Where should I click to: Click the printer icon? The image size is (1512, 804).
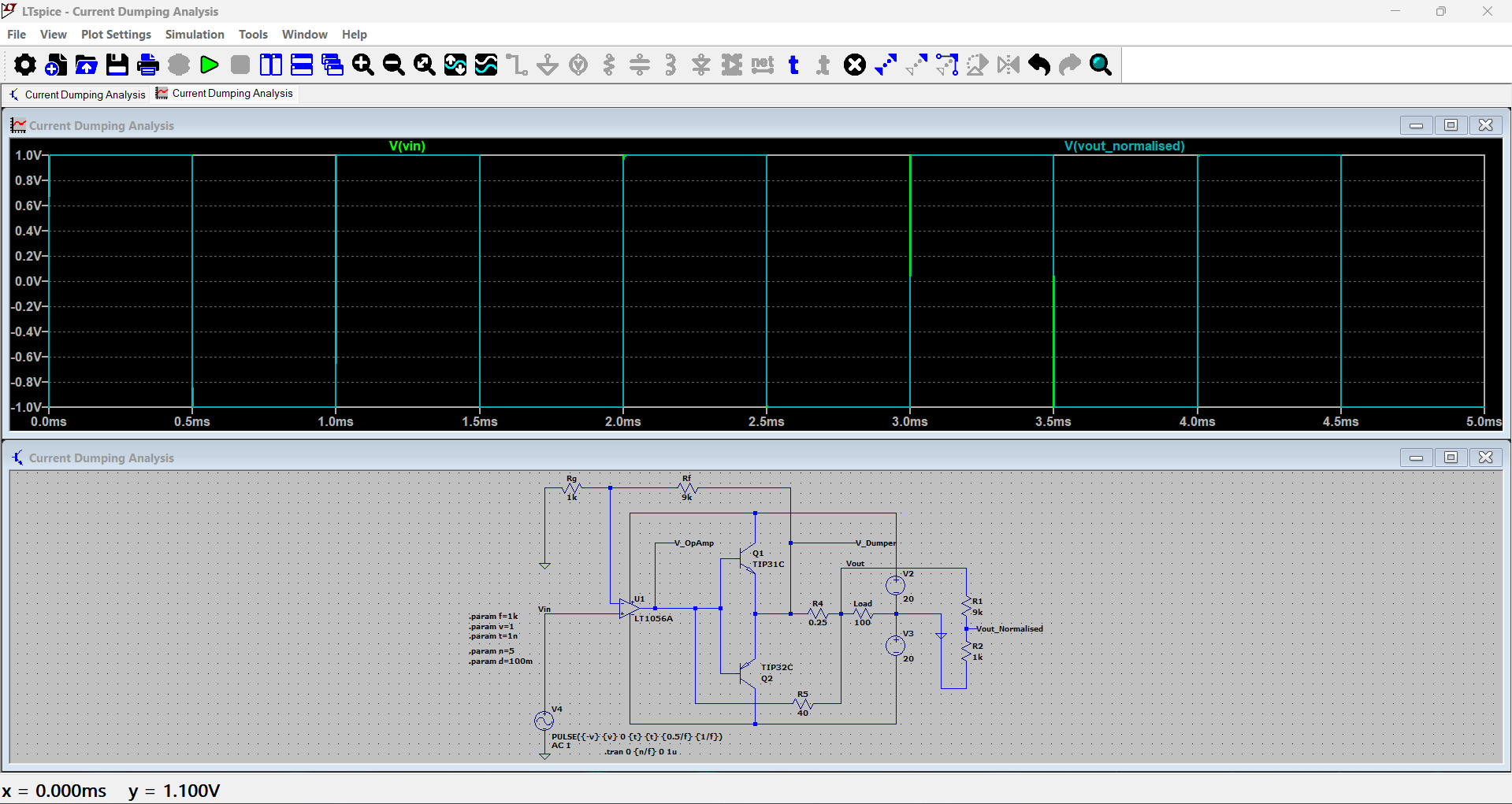point(148,65)
